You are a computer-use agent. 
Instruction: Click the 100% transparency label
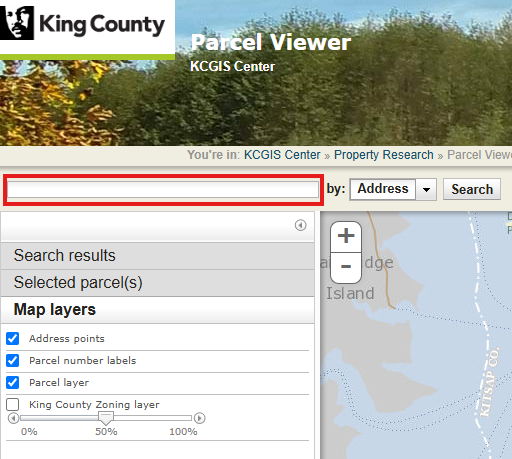coord(183,432)
